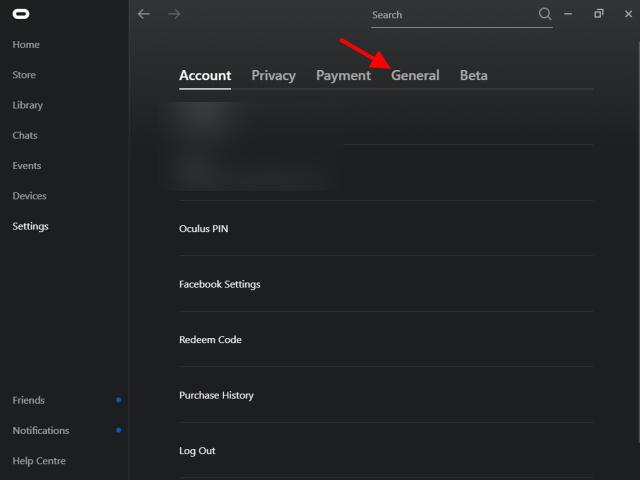Focus the Search input field
640x480 pixels.
[453, 16]
